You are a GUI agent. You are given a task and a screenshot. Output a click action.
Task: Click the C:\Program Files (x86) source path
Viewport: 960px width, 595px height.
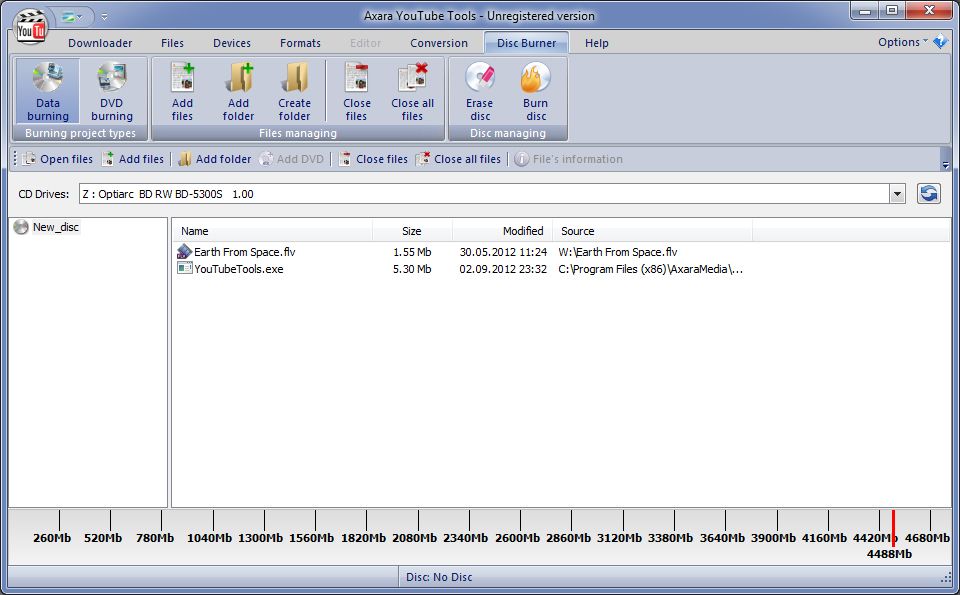click(651, 269)
